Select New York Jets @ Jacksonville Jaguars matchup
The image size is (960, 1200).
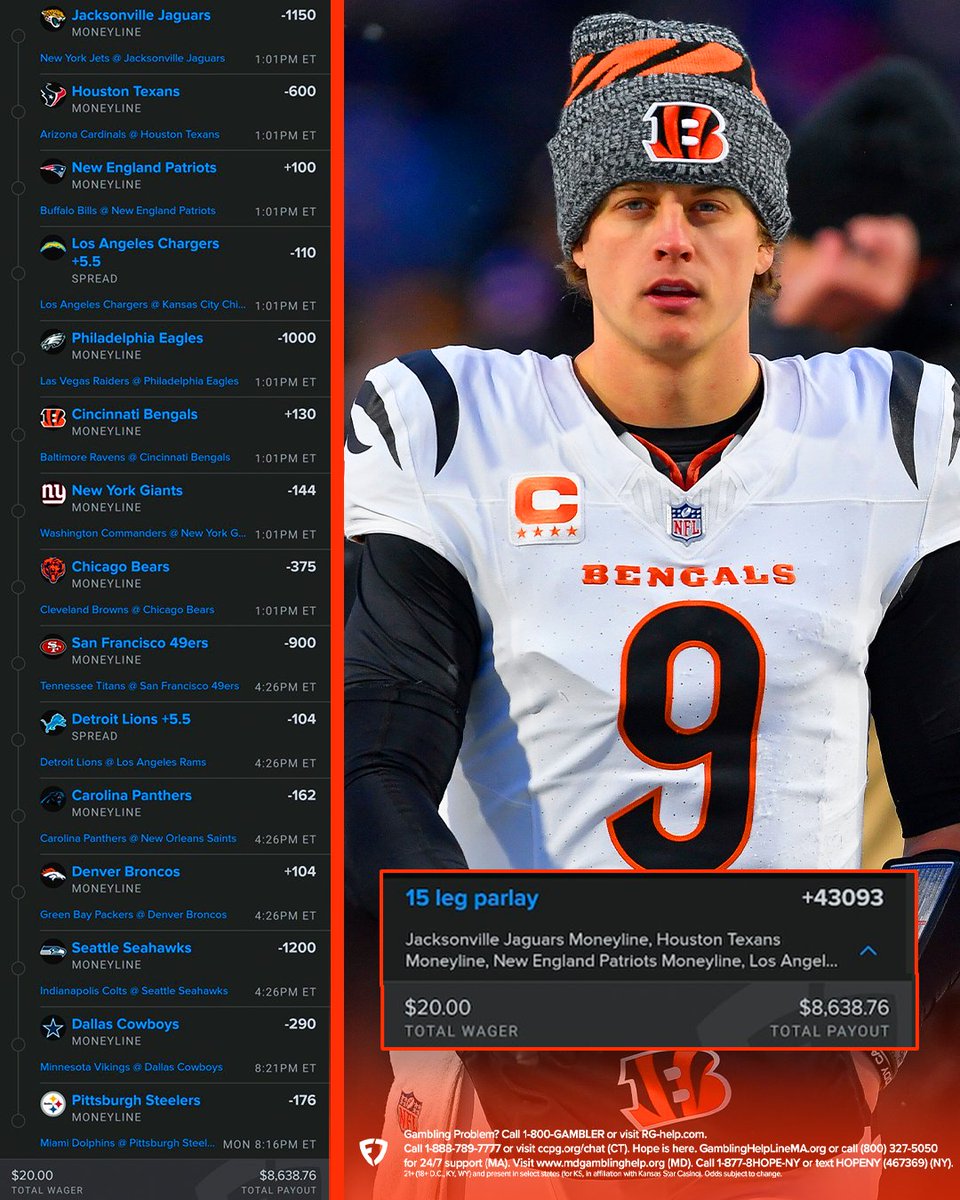132,59
